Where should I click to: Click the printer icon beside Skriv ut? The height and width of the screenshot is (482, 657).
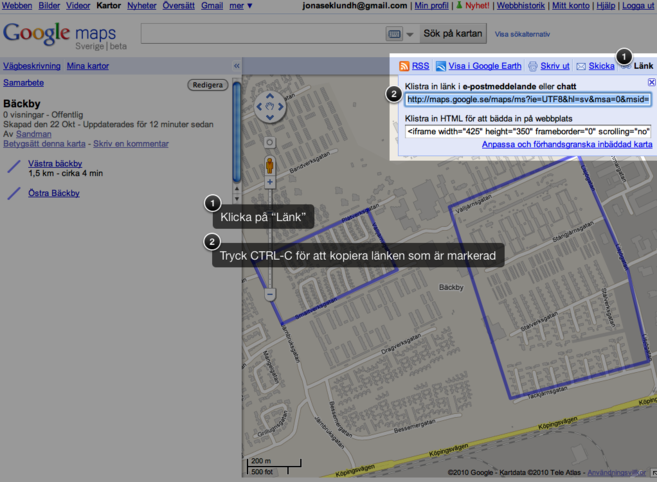coord(533,66)
